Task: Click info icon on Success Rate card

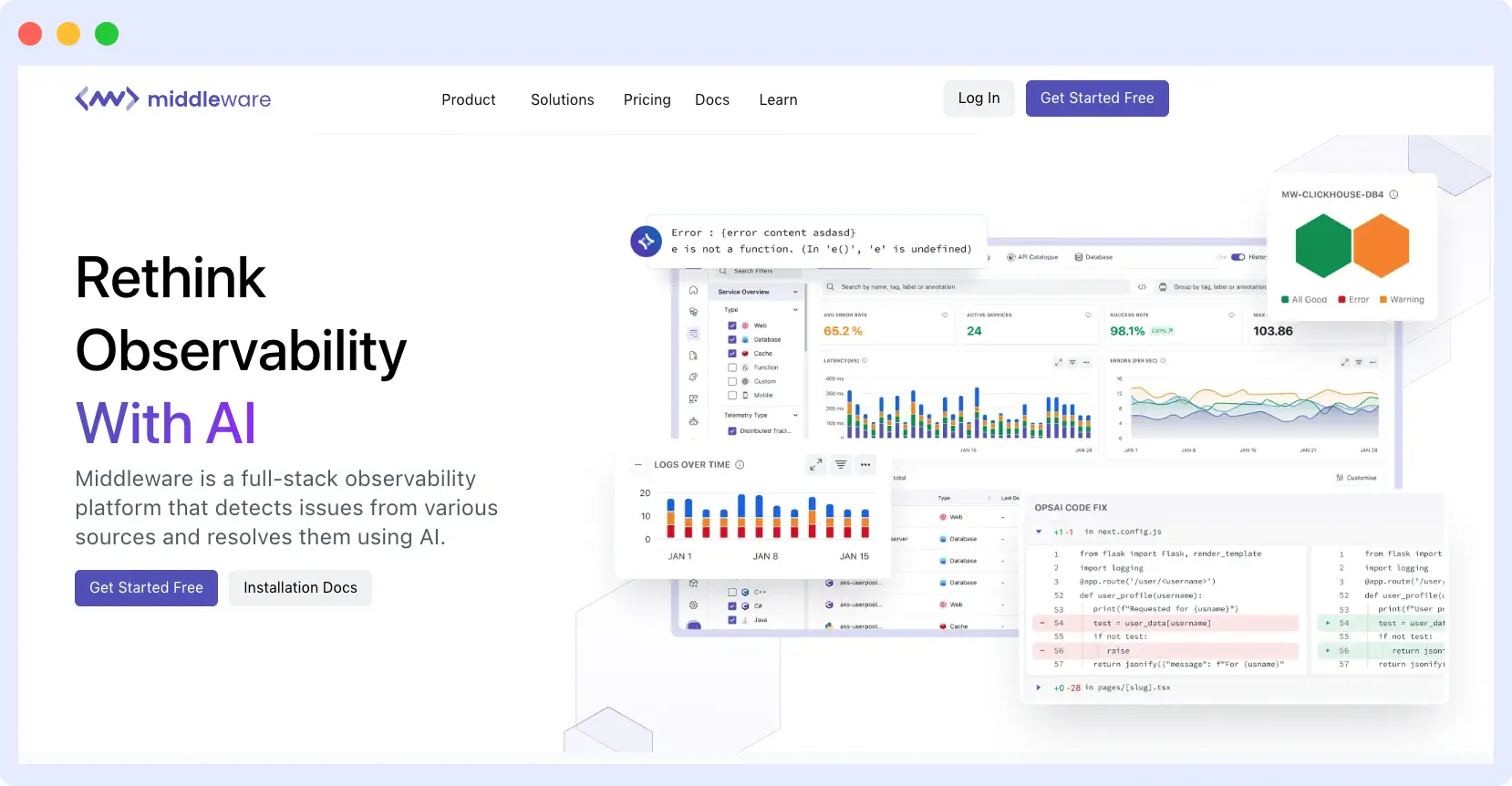Action: click(1231, 315)
